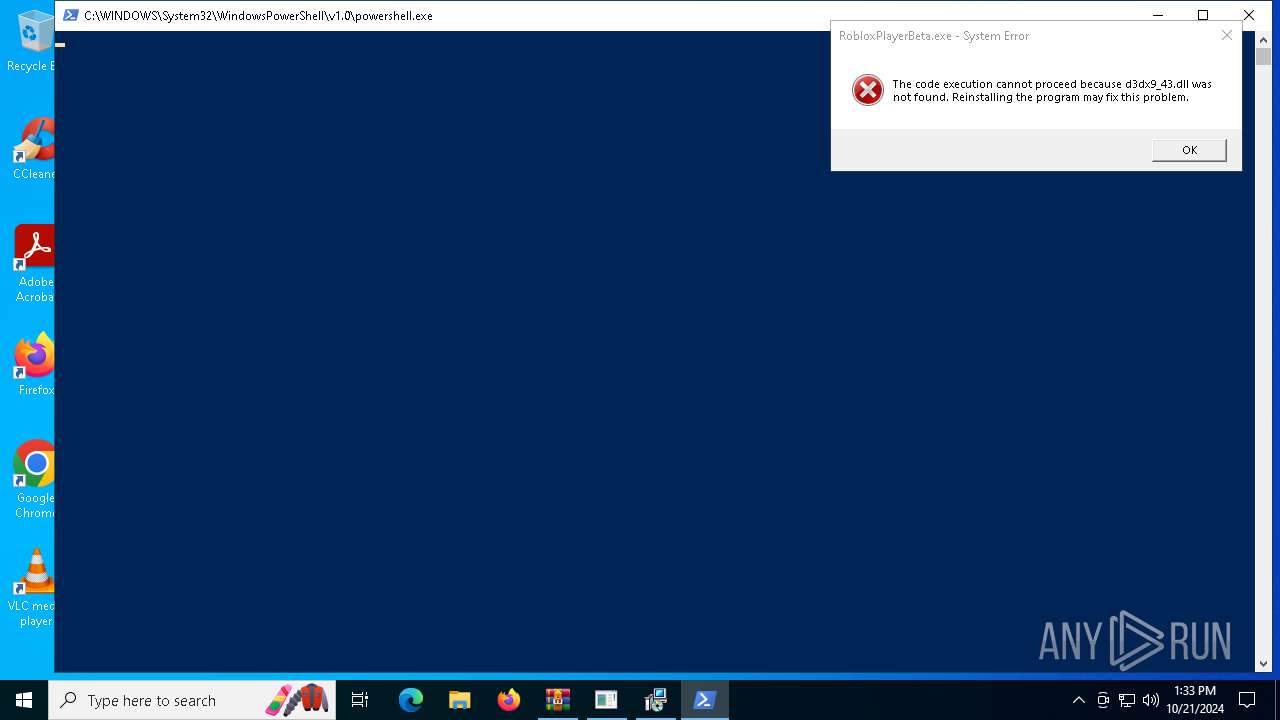This screenshot has height=720, width=1280.
Task: Switch to the taskbar app beside WinRAR
Action: coord(606,700)
